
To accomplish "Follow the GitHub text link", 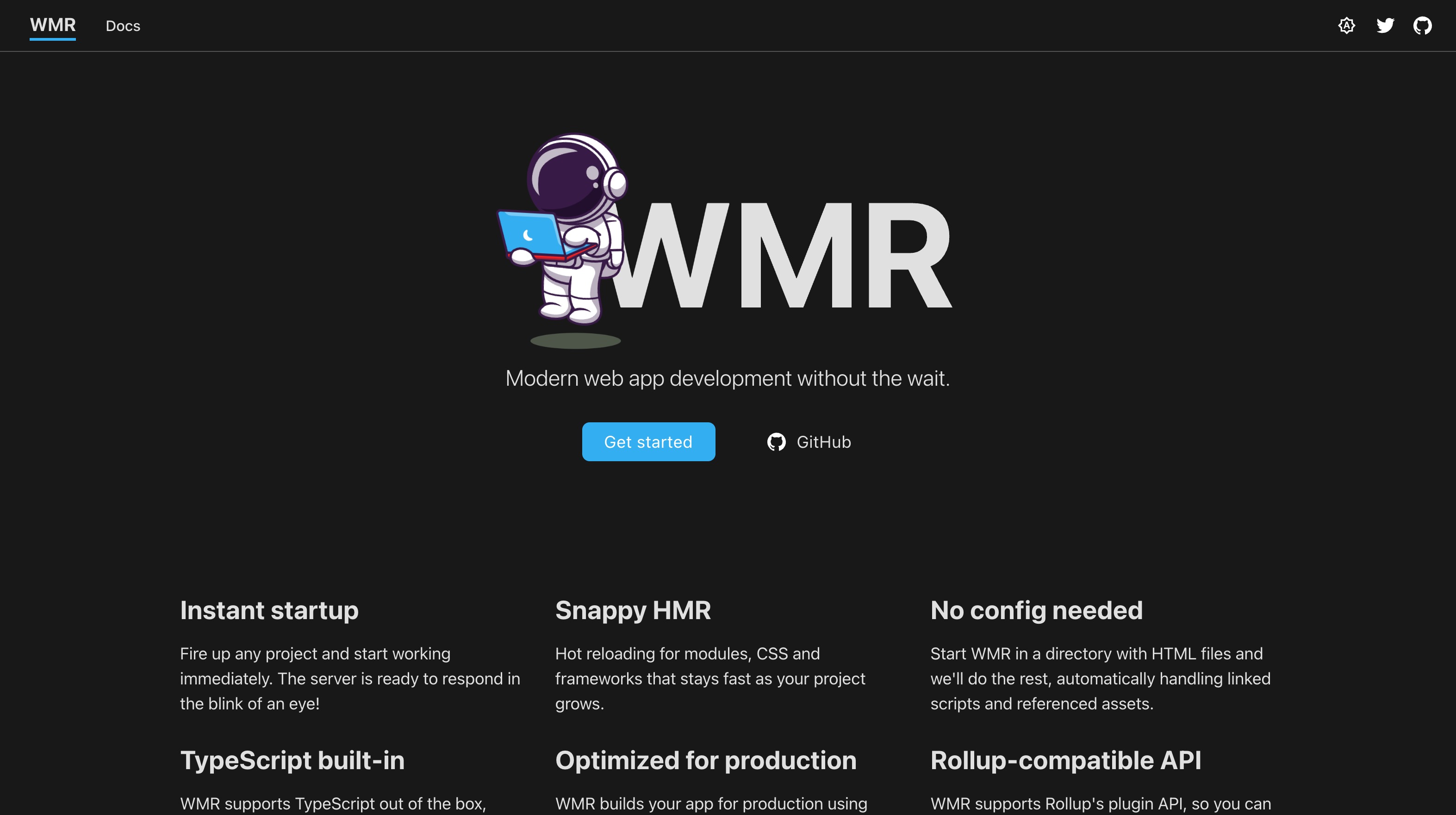I will point(823,442).
